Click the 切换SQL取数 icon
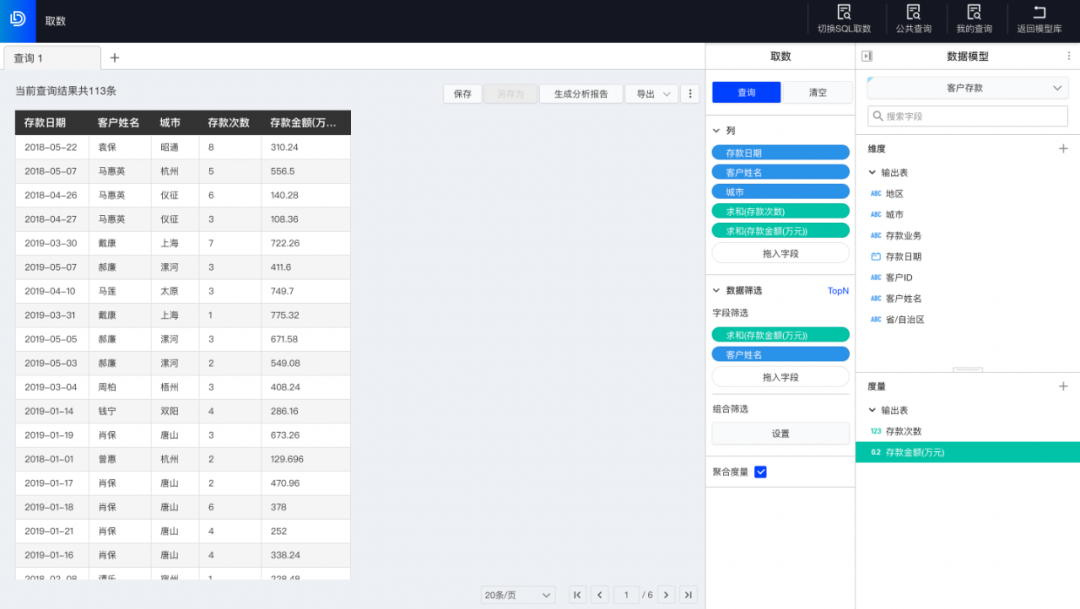1080x609 pixels. pos(844,13)
